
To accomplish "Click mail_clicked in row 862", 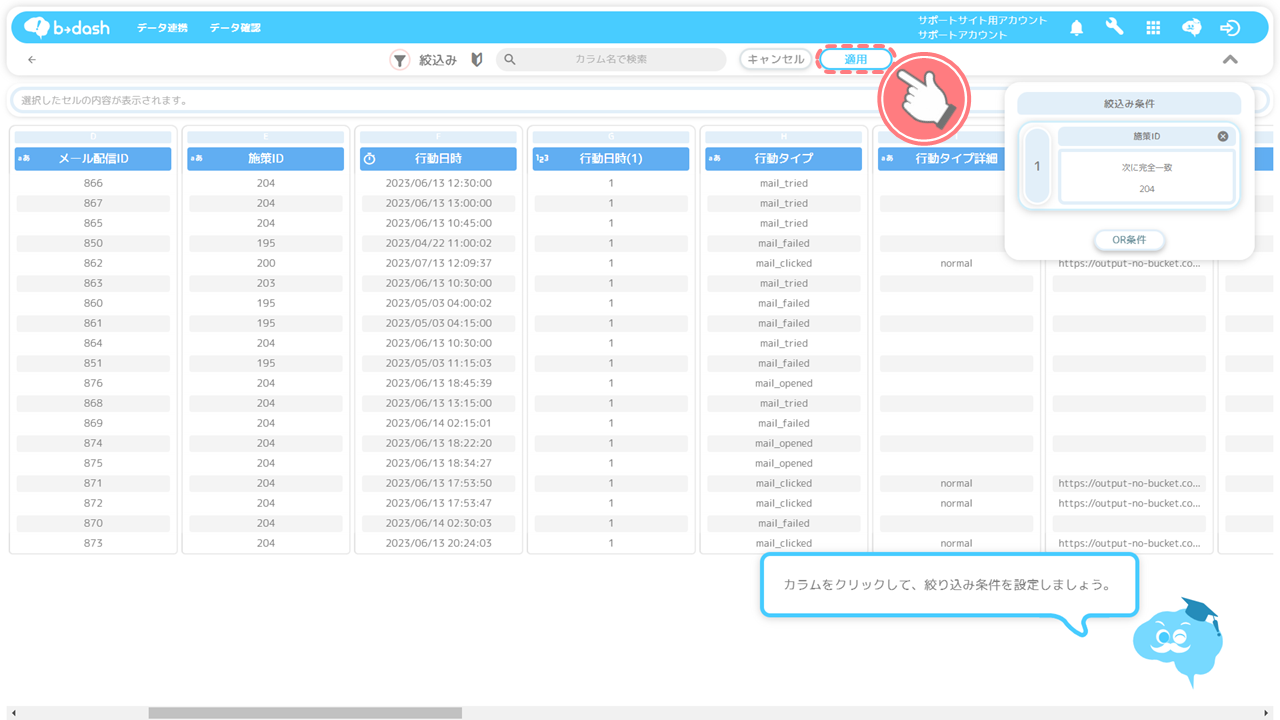I will coord(783,264).
